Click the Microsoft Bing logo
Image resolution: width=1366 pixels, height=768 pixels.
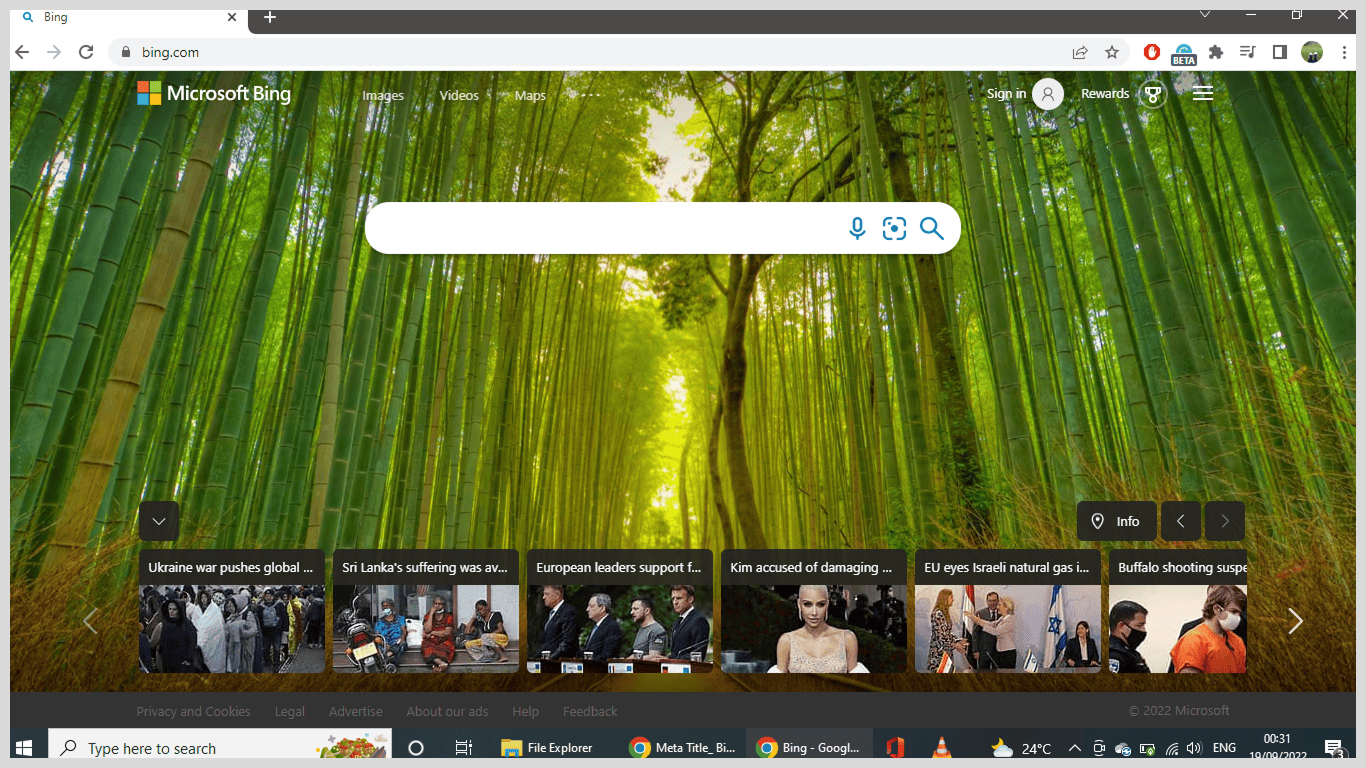[x=213, y=93]
